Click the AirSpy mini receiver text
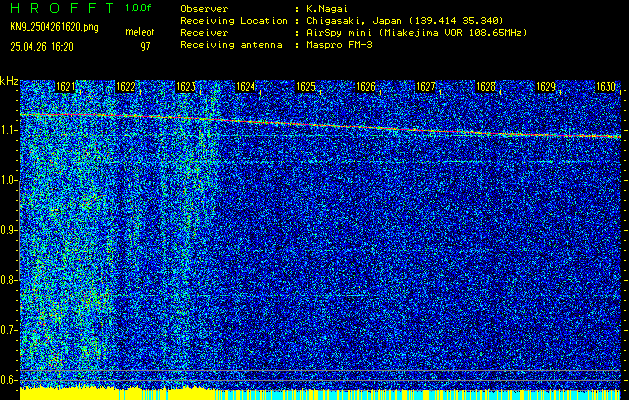 click(x=416, y=33)
